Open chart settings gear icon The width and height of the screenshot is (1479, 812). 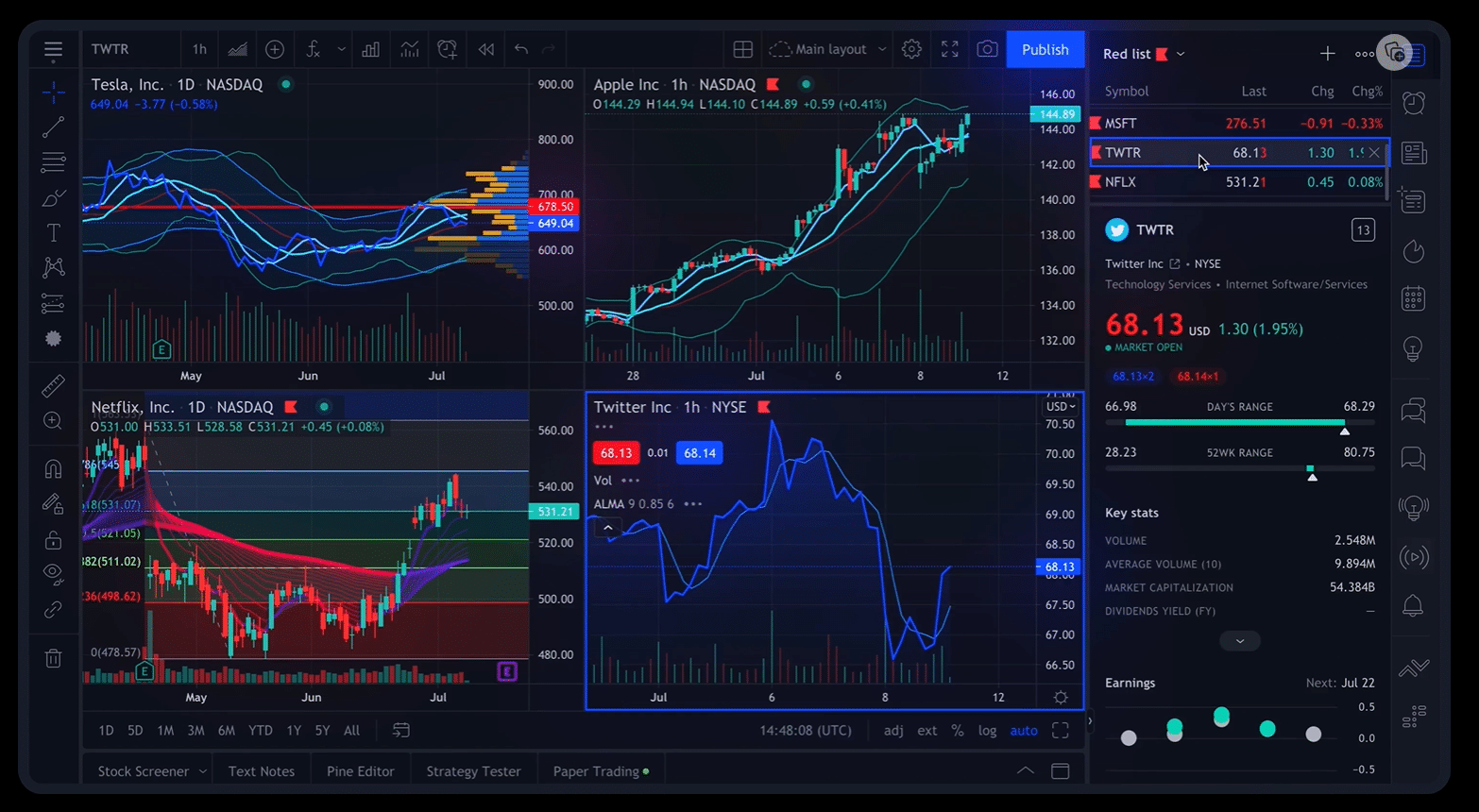tap(911, 49)
